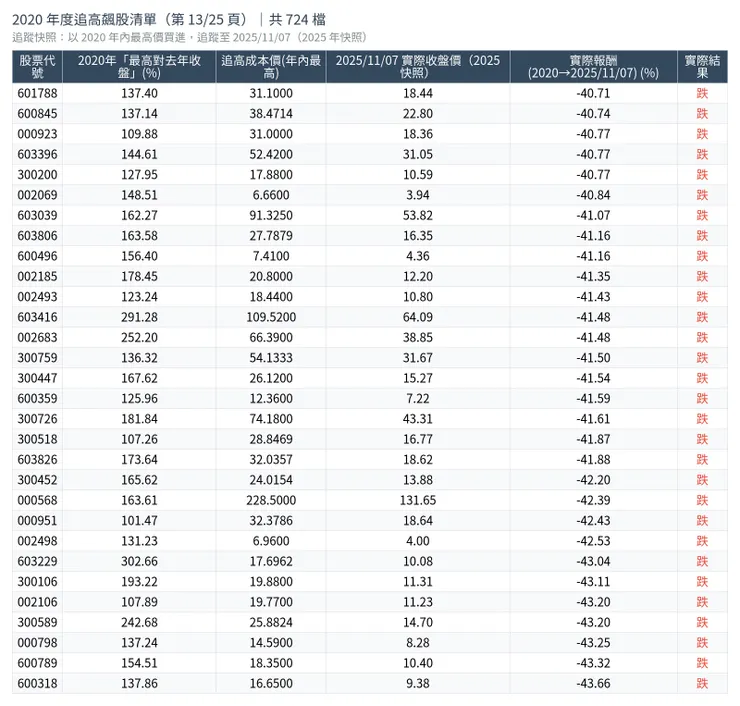This screenshot has height=706, width=740.
Task: Select stock code 603396
Action: (x=37, y=154)
